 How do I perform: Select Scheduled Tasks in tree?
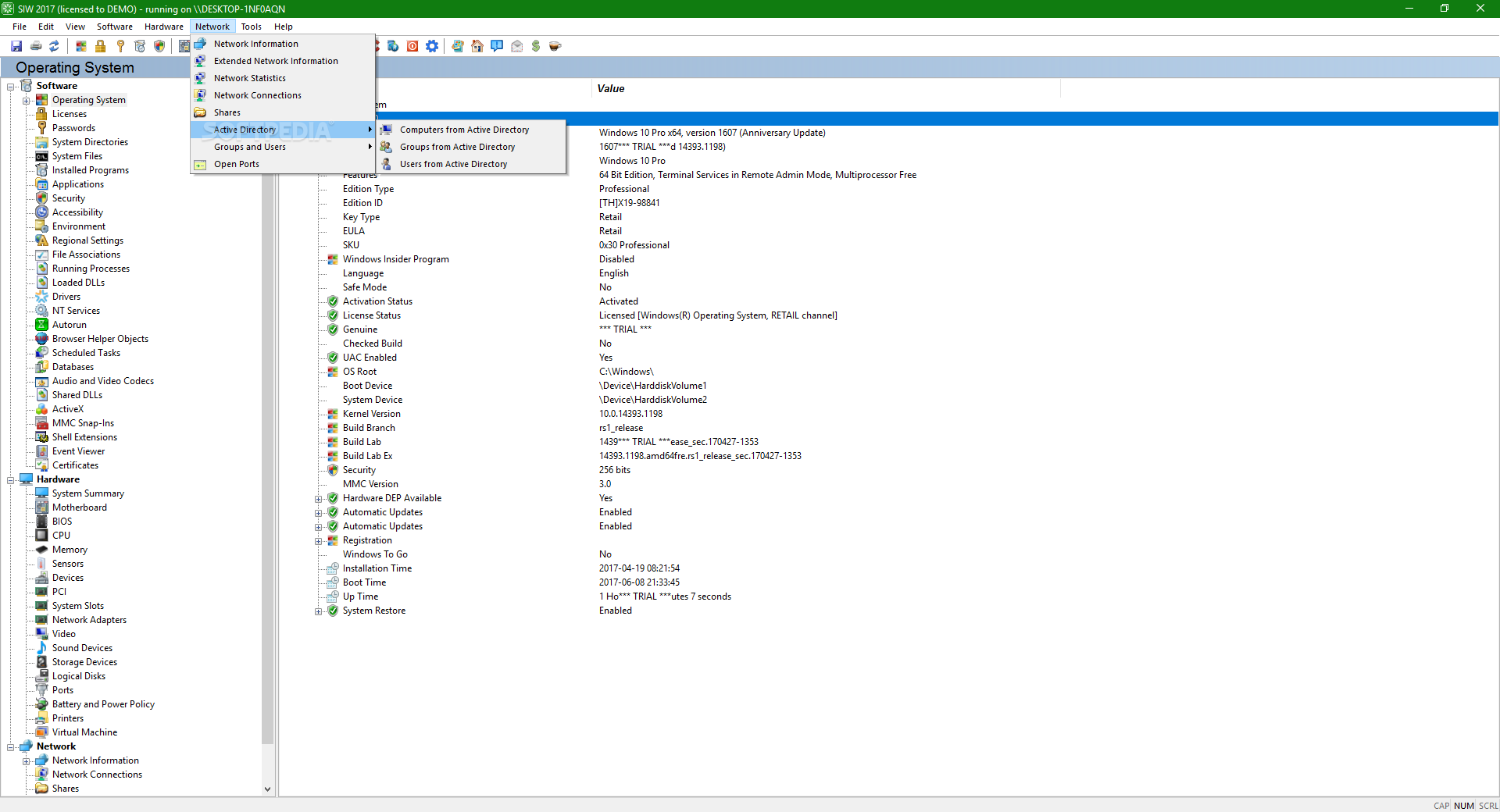tap(86, 353)
